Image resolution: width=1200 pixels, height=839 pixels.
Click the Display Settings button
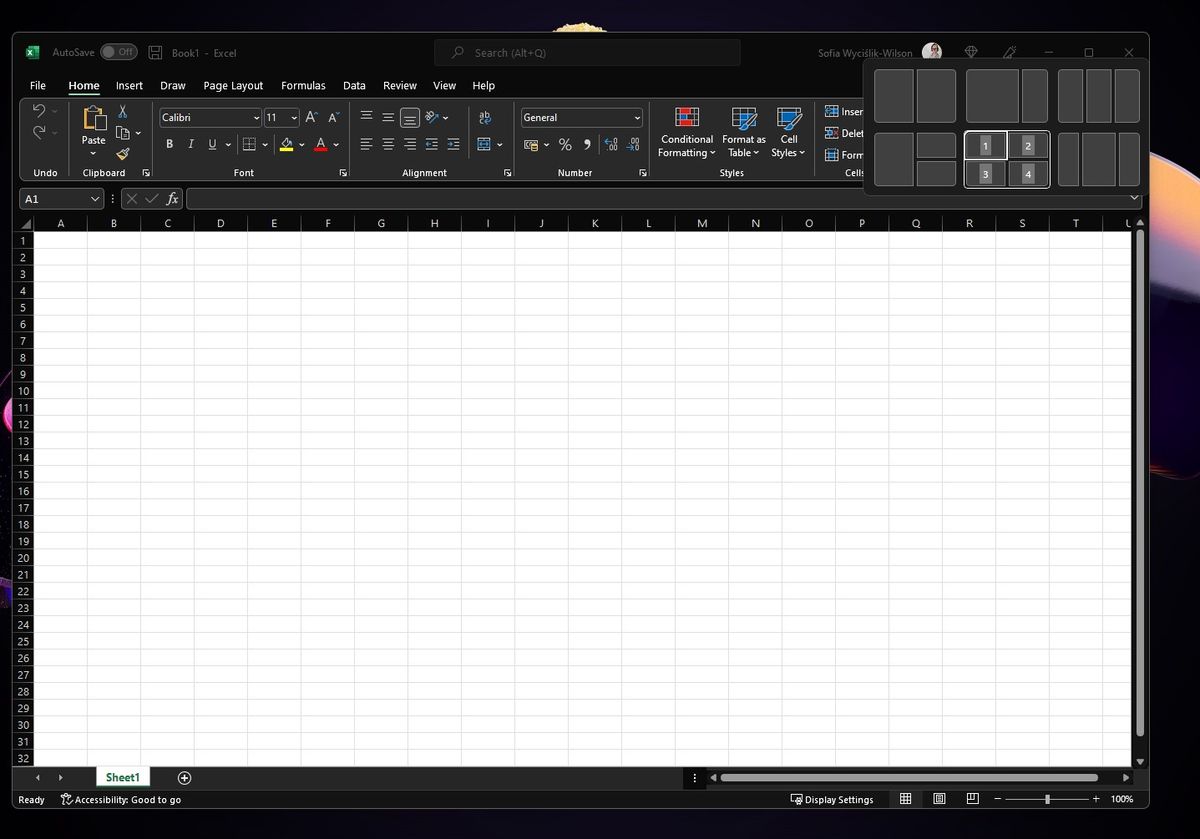click(833, 799)
